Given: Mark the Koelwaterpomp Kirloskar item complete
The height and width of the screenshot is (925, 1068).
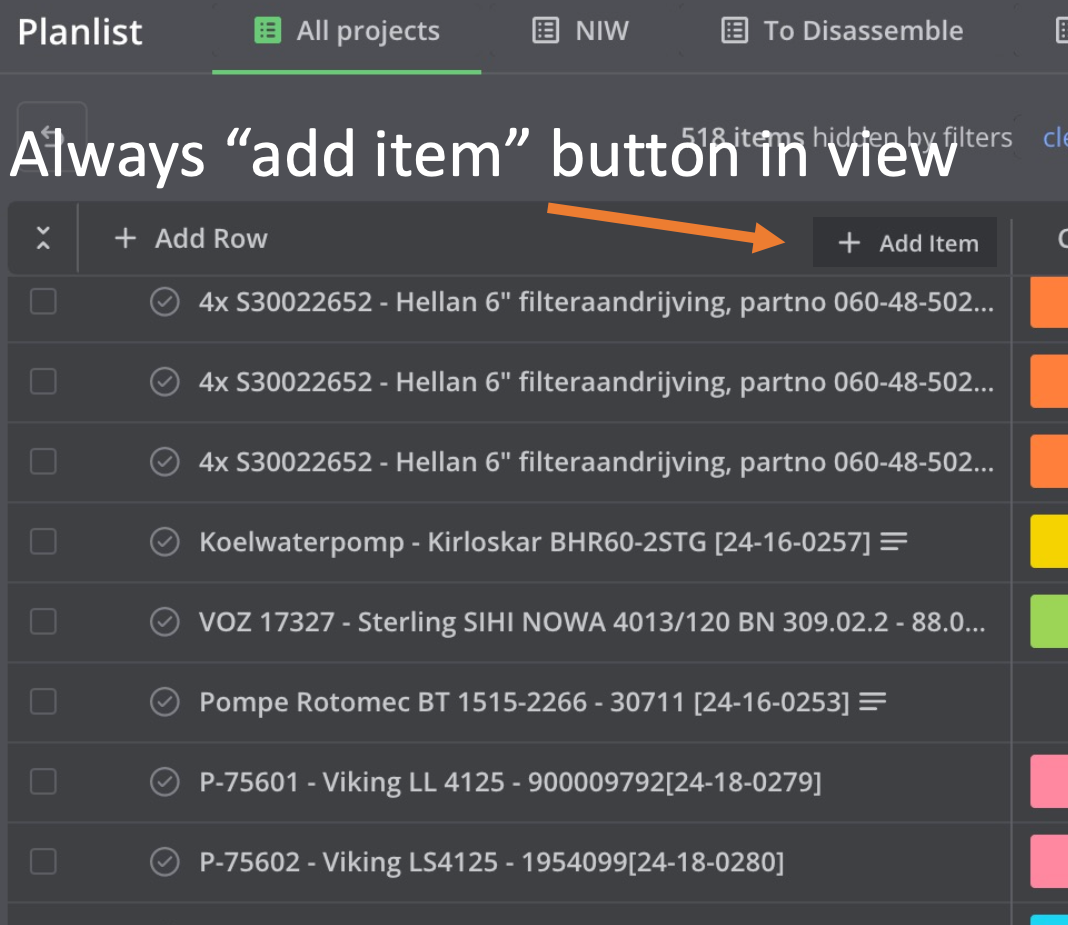Looking at the screenshot, I should [x=165, y=542].
